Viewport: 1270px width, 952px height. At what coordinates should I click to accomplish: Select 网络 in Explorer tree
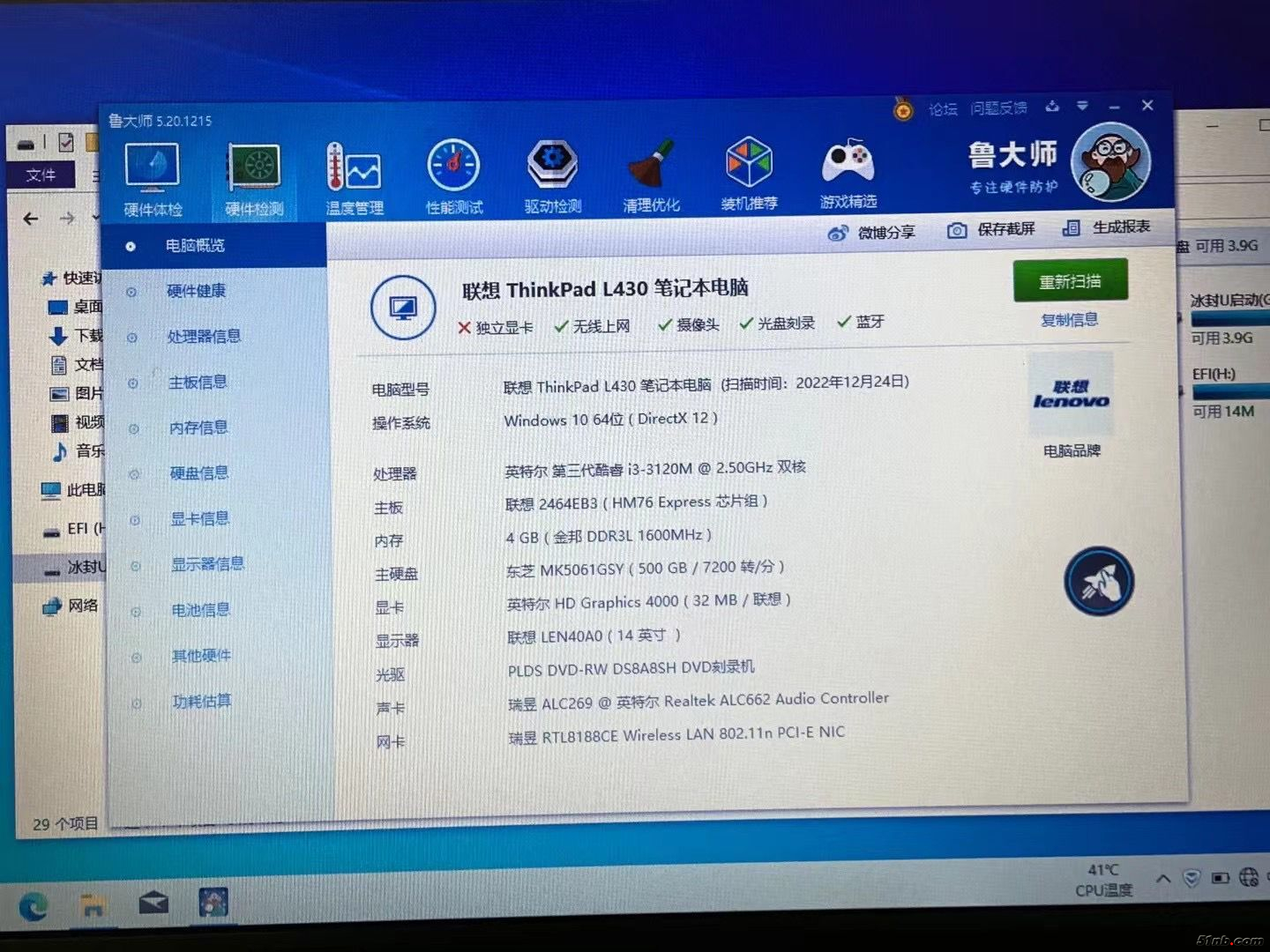click(x=71, y=606)
